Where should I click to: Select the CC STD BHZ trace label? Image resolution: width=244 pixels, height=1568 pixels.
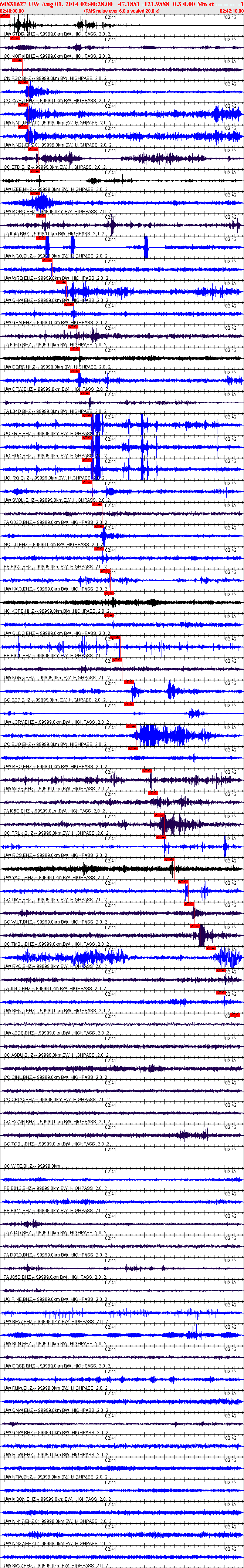coord(54,167)
